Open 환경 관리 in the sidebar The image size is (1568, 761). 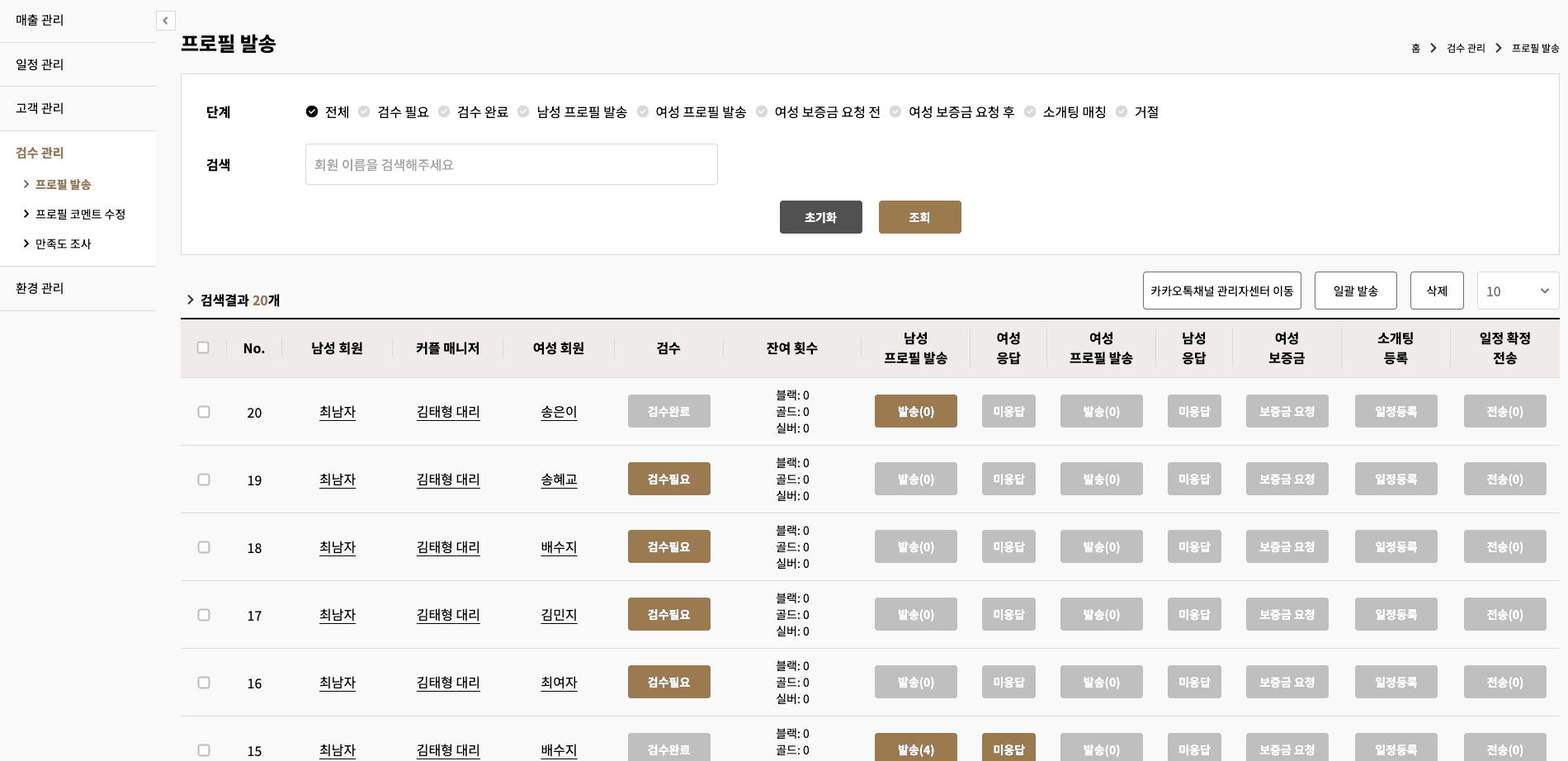(40, 288)
